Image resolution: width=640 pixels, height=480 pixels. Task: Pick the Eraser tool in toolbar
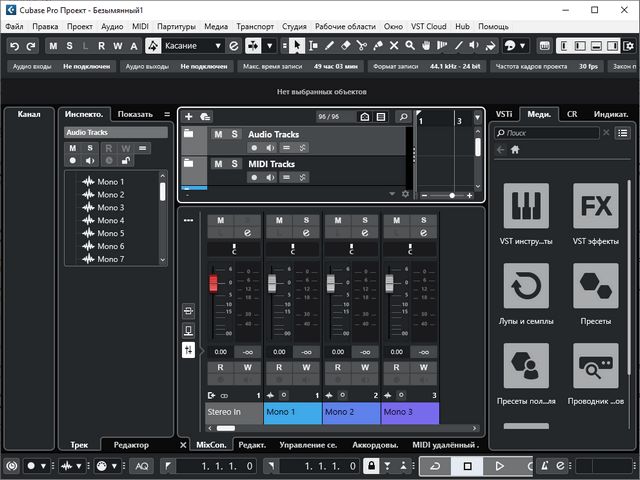[345, 46]
